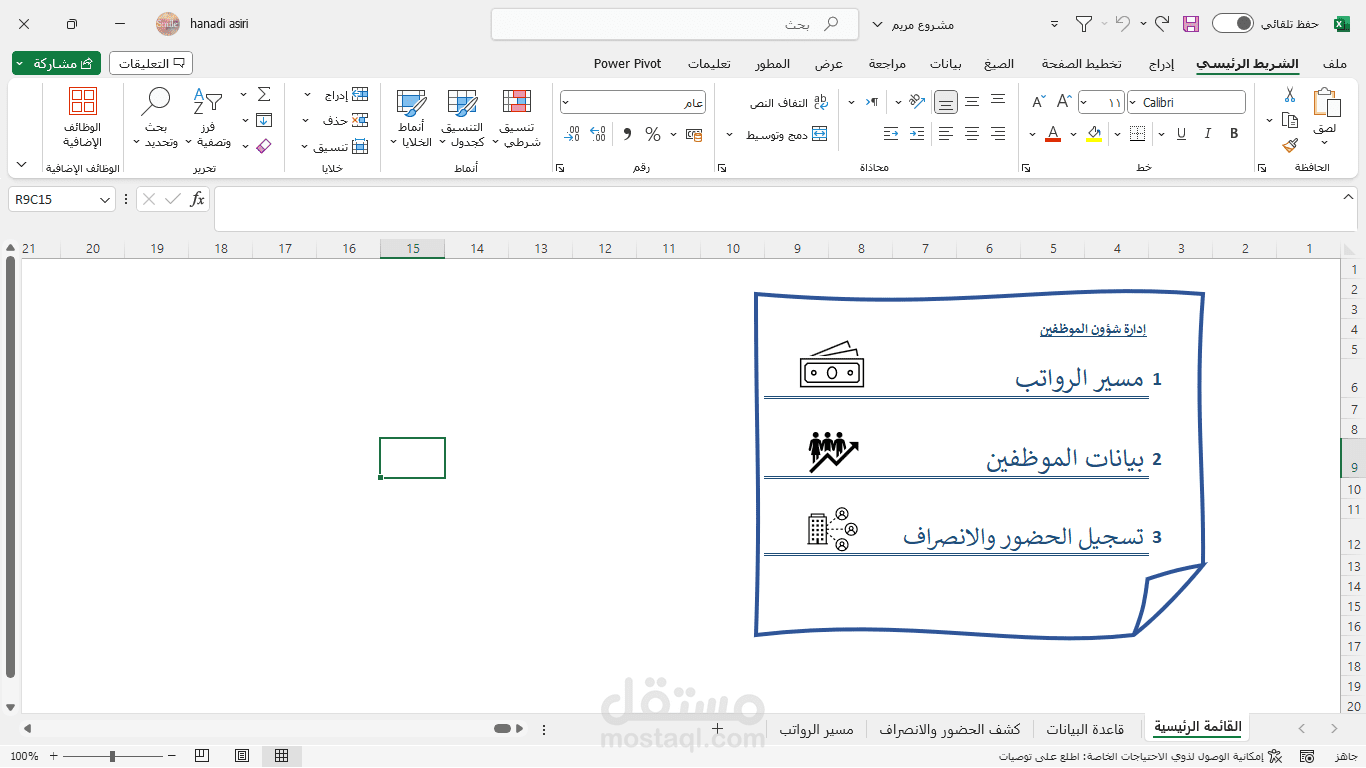The height and width of the screenshot is (768, 1366).
Task: Click the Orientation (ab) text rotation icon
Action: pyautogui.click(x=918, y=102)
